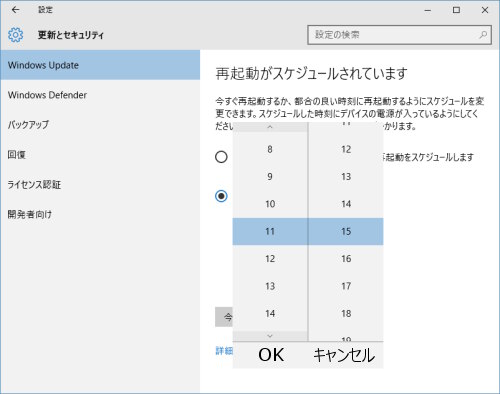This screenshot has height=394, width=500.
Task: Dismiss the time picker with キャンセル
Action: tap(345, 355)
